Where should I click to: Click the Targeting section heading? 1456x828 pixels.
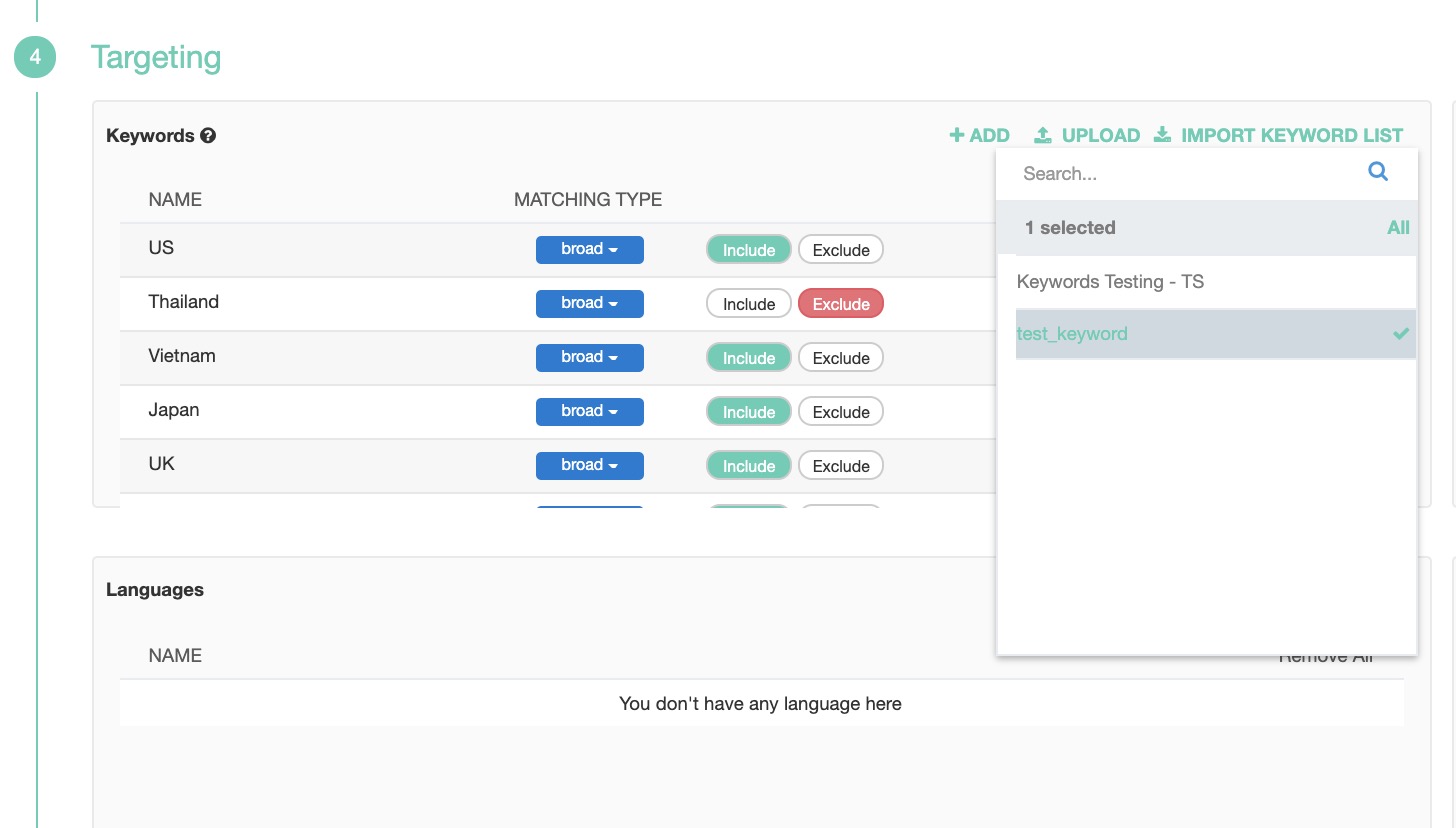(156, 58)
